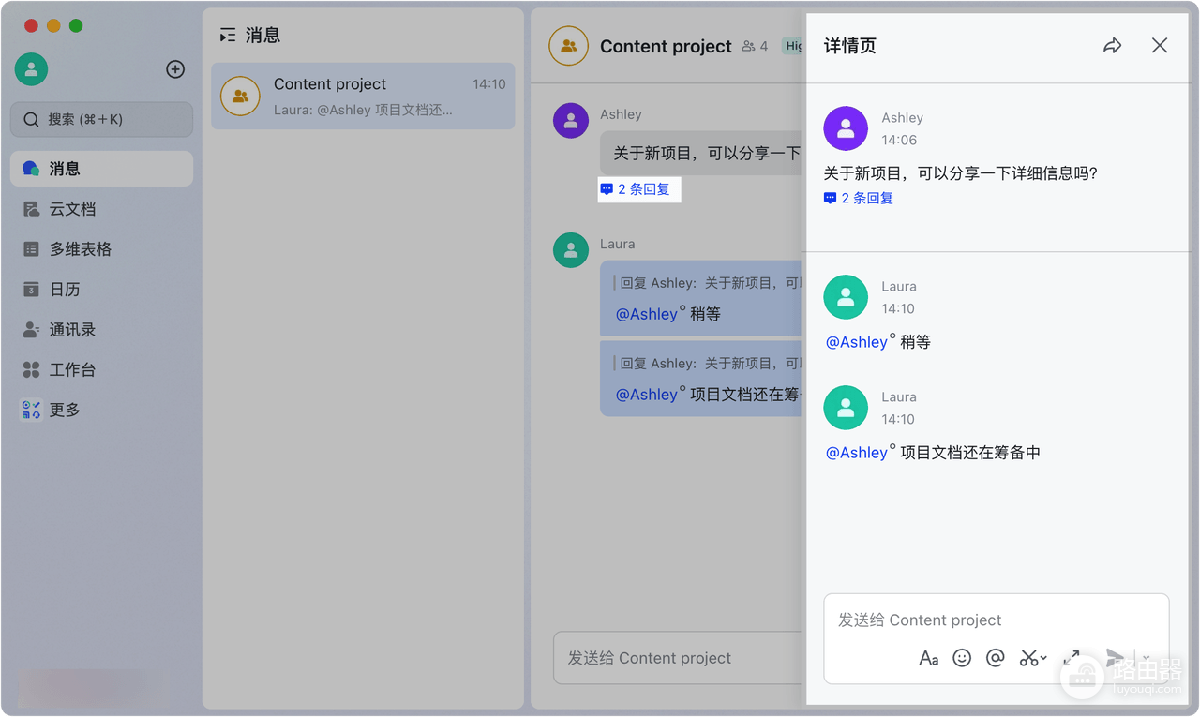The height and width of the screenshot is (717, 1200).
Task: Click the scissors screenshot tool in reply box
Action: [1029, 658]
